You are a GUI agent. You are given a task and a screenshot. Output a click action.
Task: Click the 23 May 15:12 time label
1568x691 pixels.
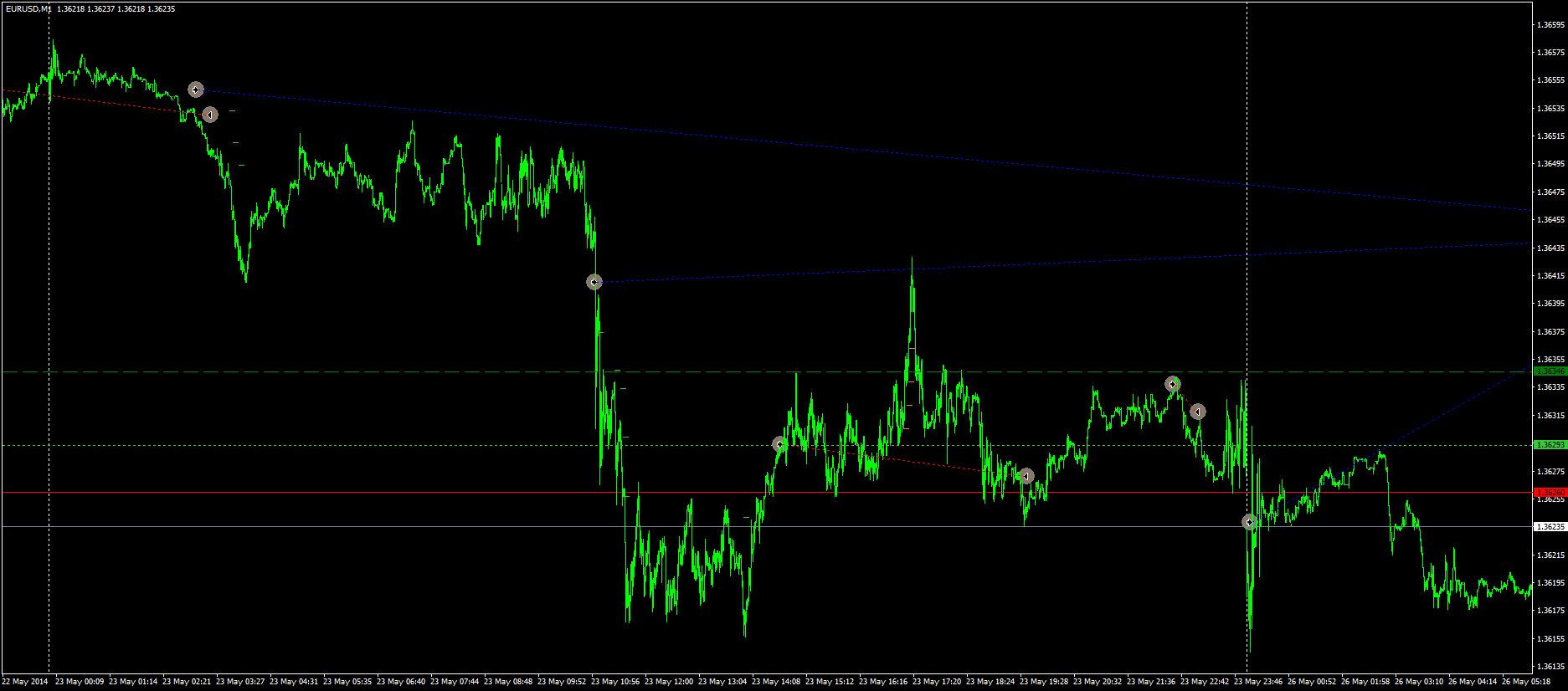tap(830, 682)
